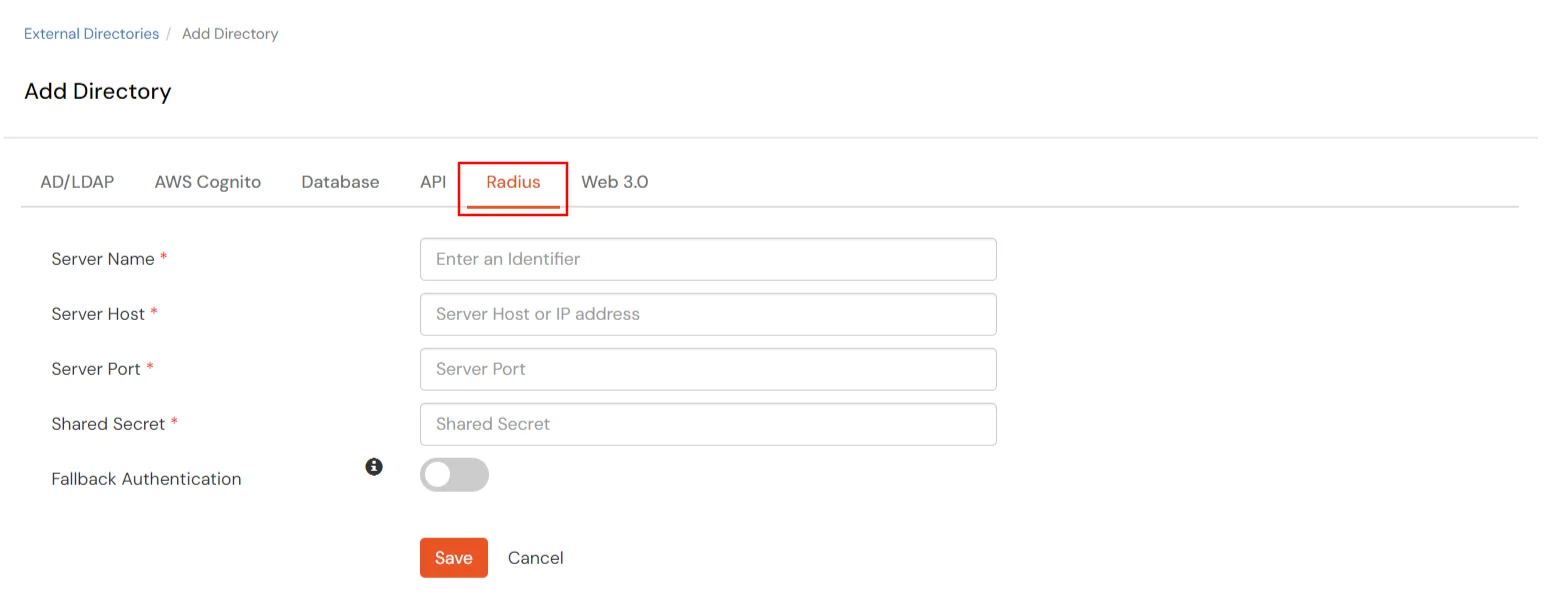The height and width of the screenshot is (603, 1558).
Task: Navigate back to External Directories
Action: coord(91,33)
